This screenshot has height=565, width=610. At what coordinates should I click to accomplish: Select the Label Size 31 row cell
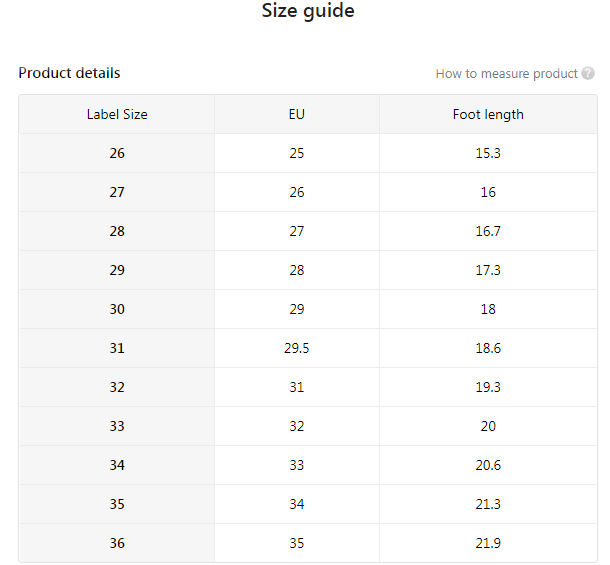pos(117,349)
